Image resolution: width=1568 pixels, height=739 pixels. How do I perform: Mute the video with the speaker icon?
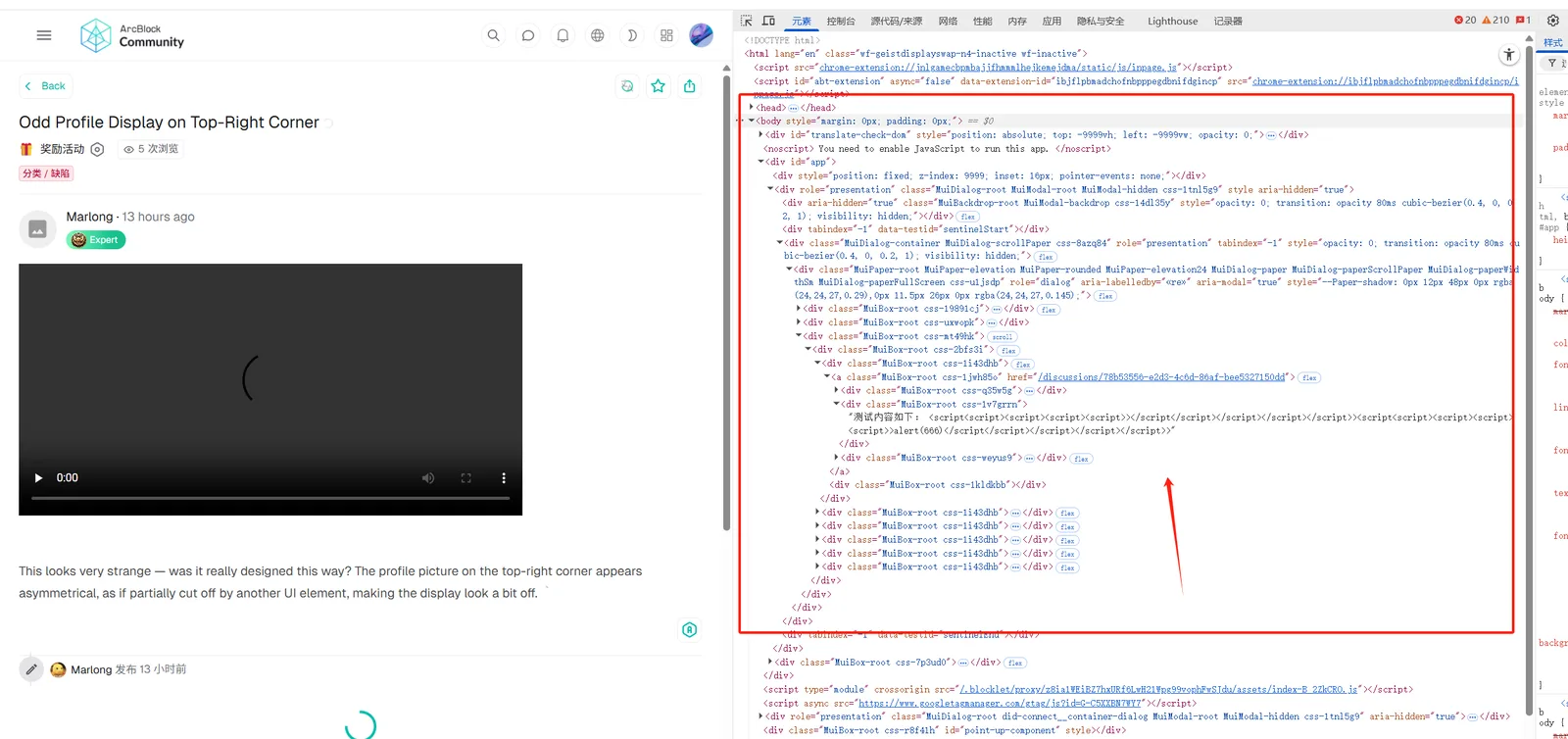428,478
